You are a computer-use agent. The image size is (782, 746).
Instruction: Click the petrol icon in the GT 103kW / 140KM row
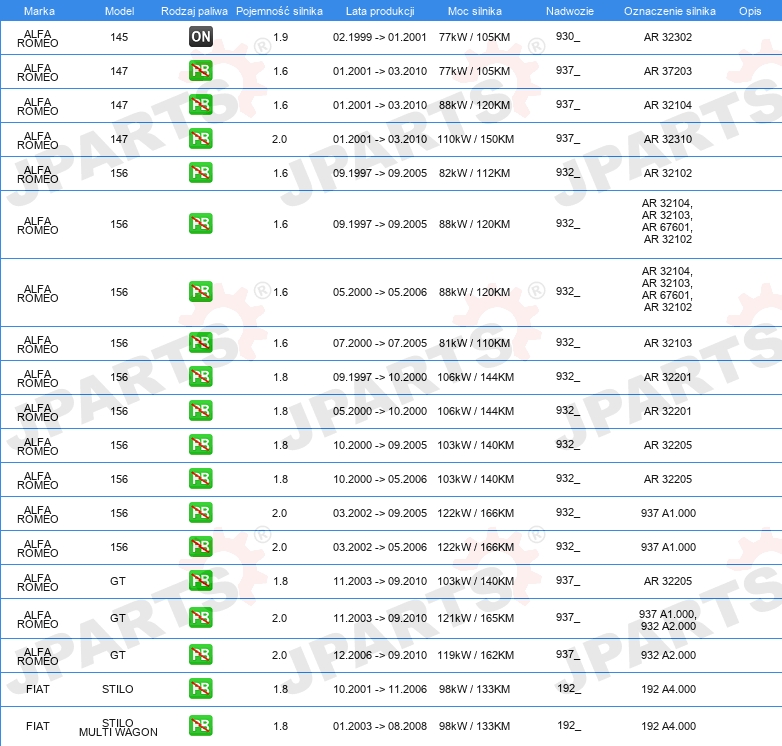[200, 580]
